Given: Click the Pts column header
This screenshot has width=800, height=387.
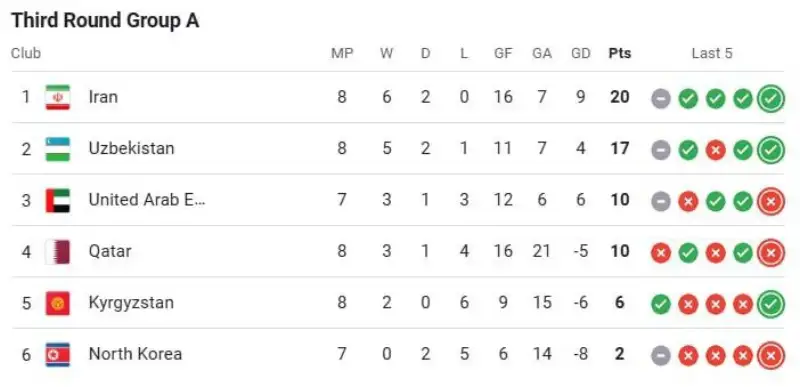Looking at the screenshot, I should click(x=619, y=53).
